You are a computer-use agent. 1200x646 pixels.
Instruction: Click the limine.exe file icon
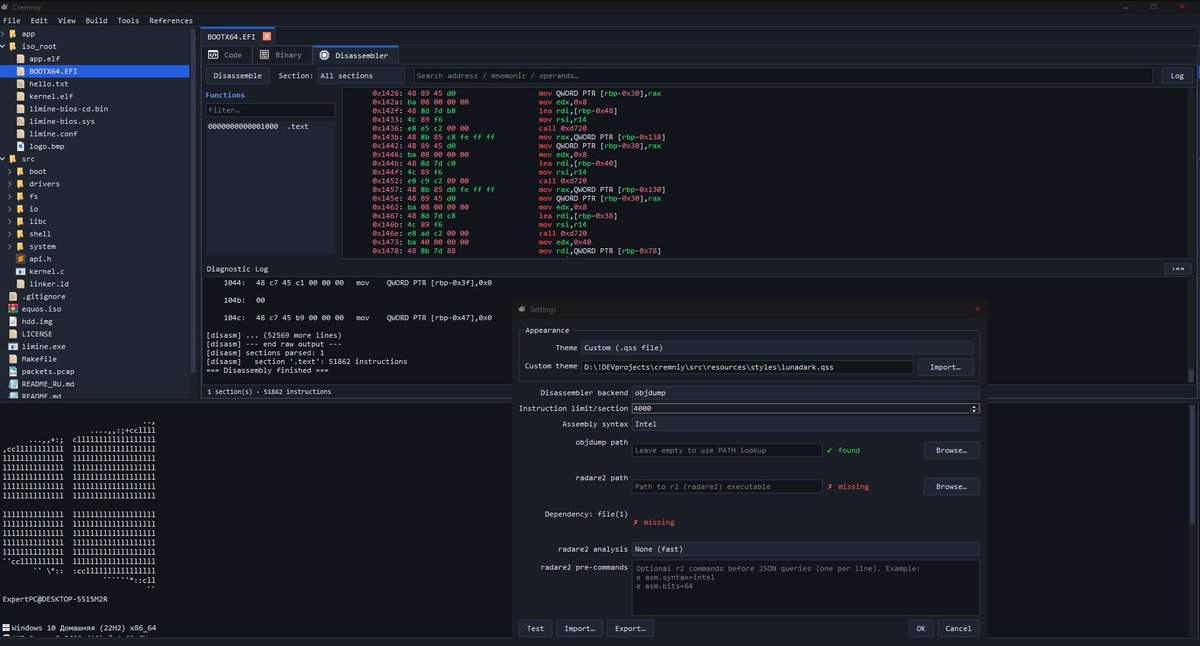click(12, 346)
